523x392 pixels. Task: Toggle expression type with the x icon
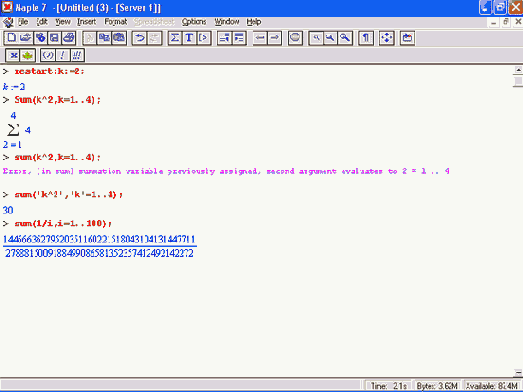coord(13,55)
